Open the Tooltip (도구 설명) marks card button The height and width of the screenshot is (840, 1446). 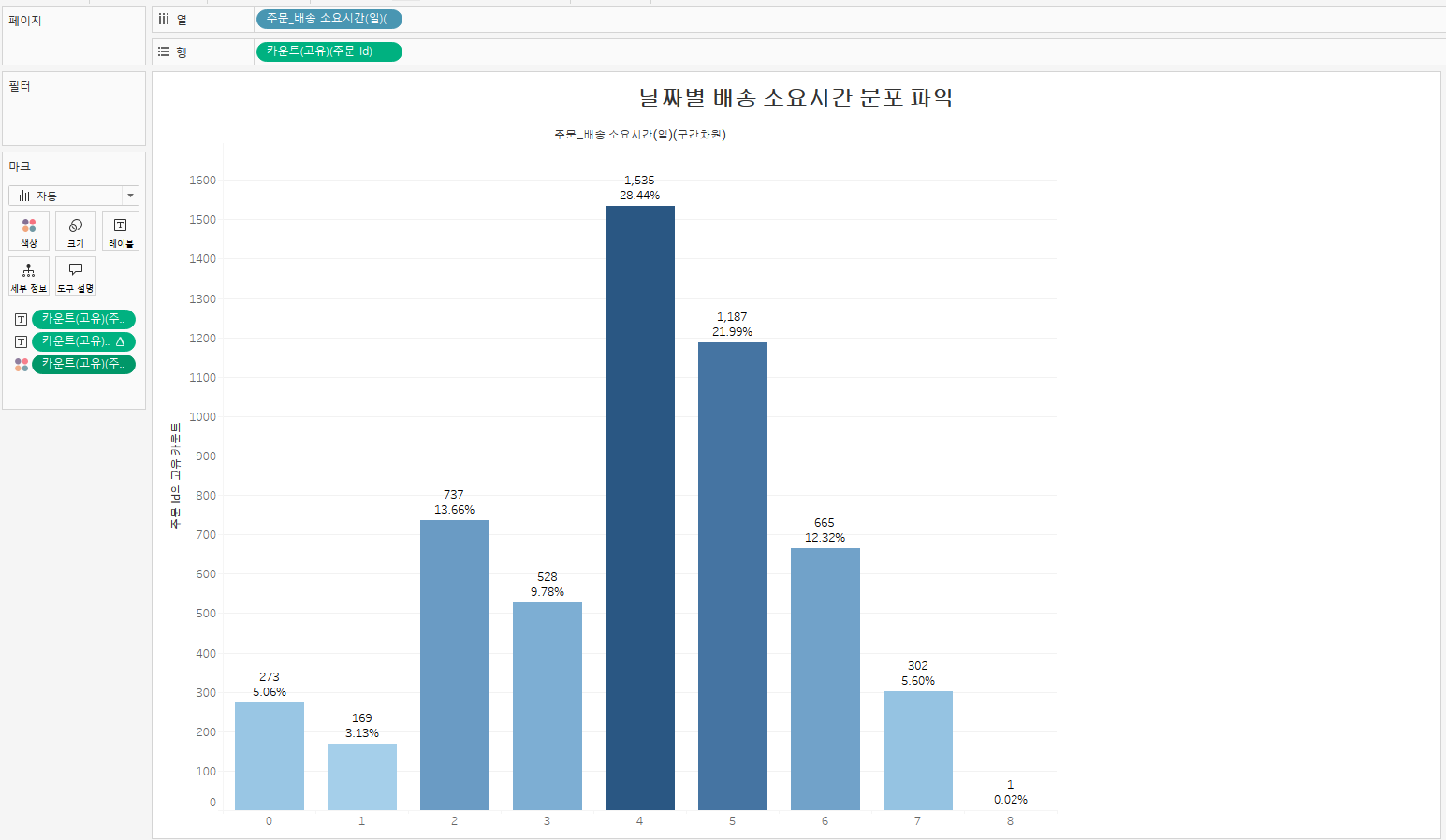pos(76,276)
